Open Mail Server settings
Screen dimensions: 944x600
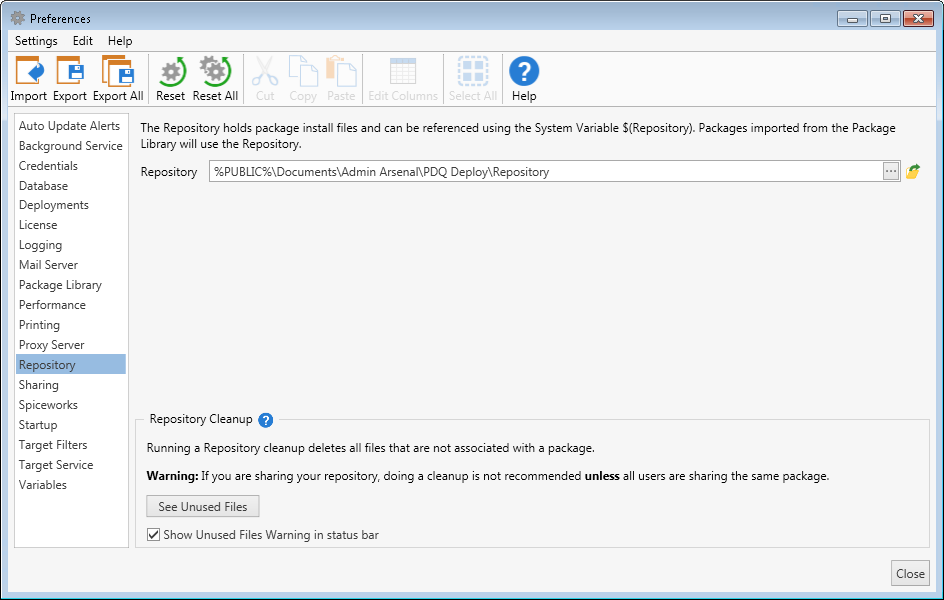click(71, 265)
